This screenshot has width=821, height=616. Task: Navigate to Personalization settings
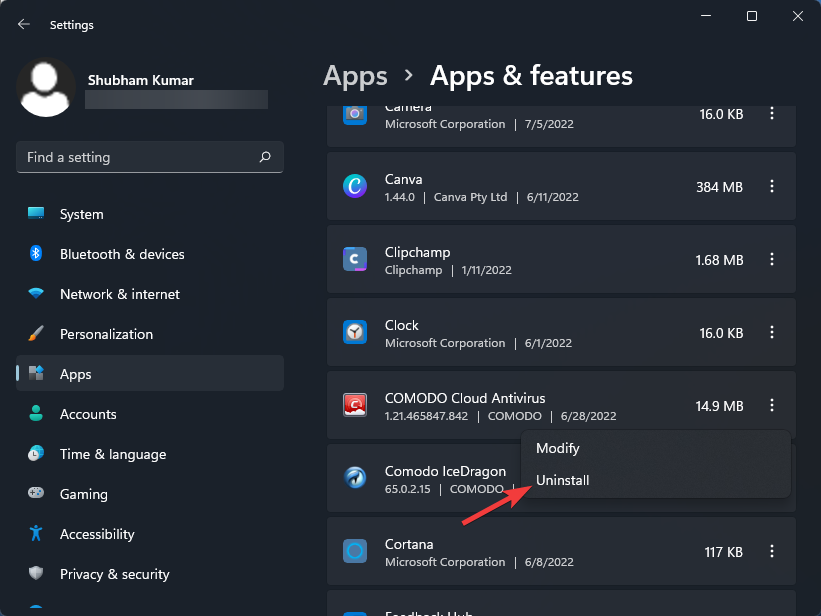click(x=106, y=334)
